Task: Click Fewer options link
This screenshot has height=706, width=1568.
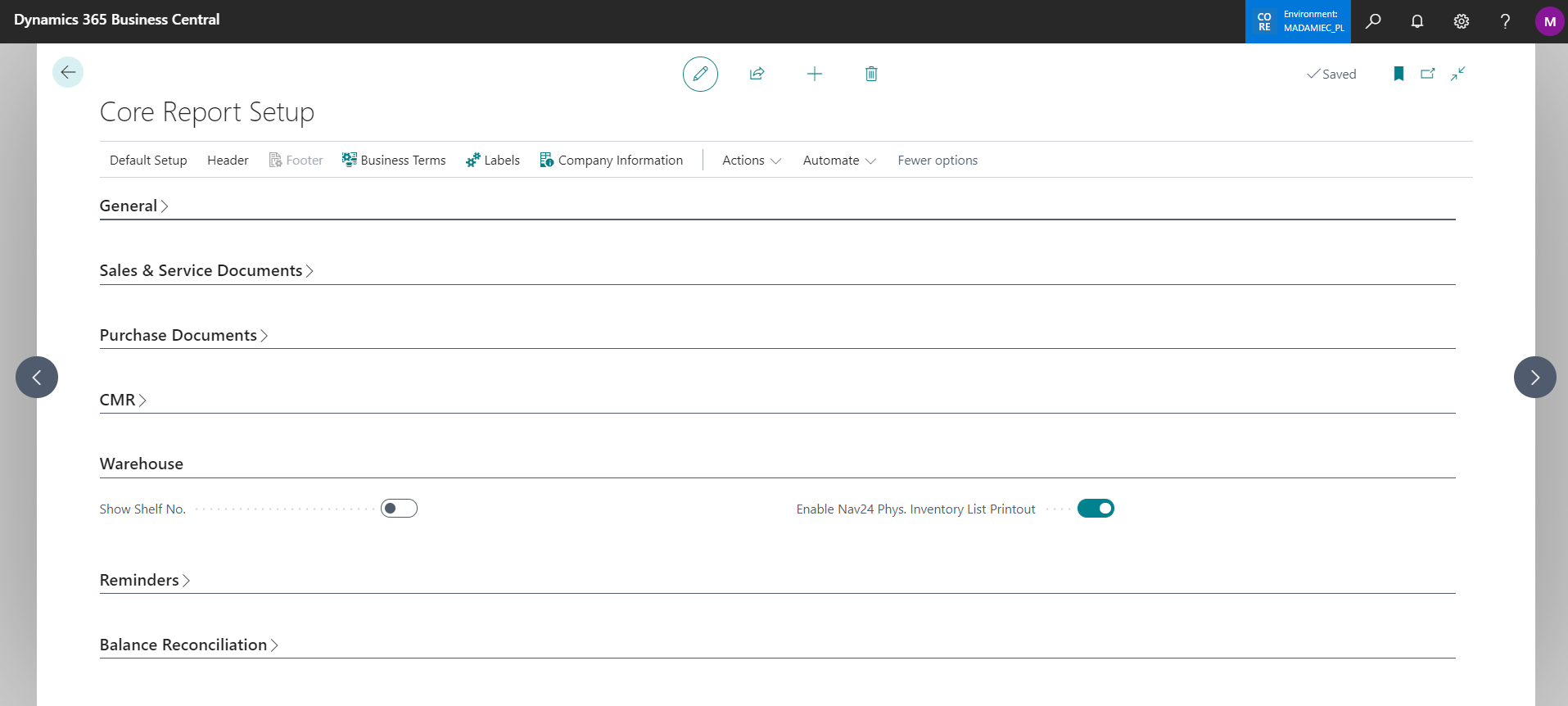Action: [x=938, y=161]
